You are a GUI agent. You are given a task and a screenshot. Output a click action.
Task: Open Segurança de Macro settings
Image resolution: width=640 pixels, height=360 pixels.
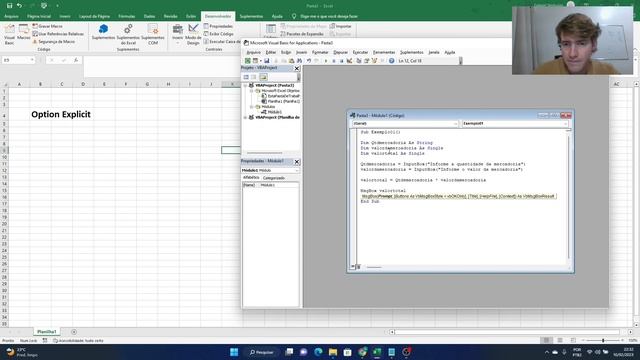click(53, 42)
